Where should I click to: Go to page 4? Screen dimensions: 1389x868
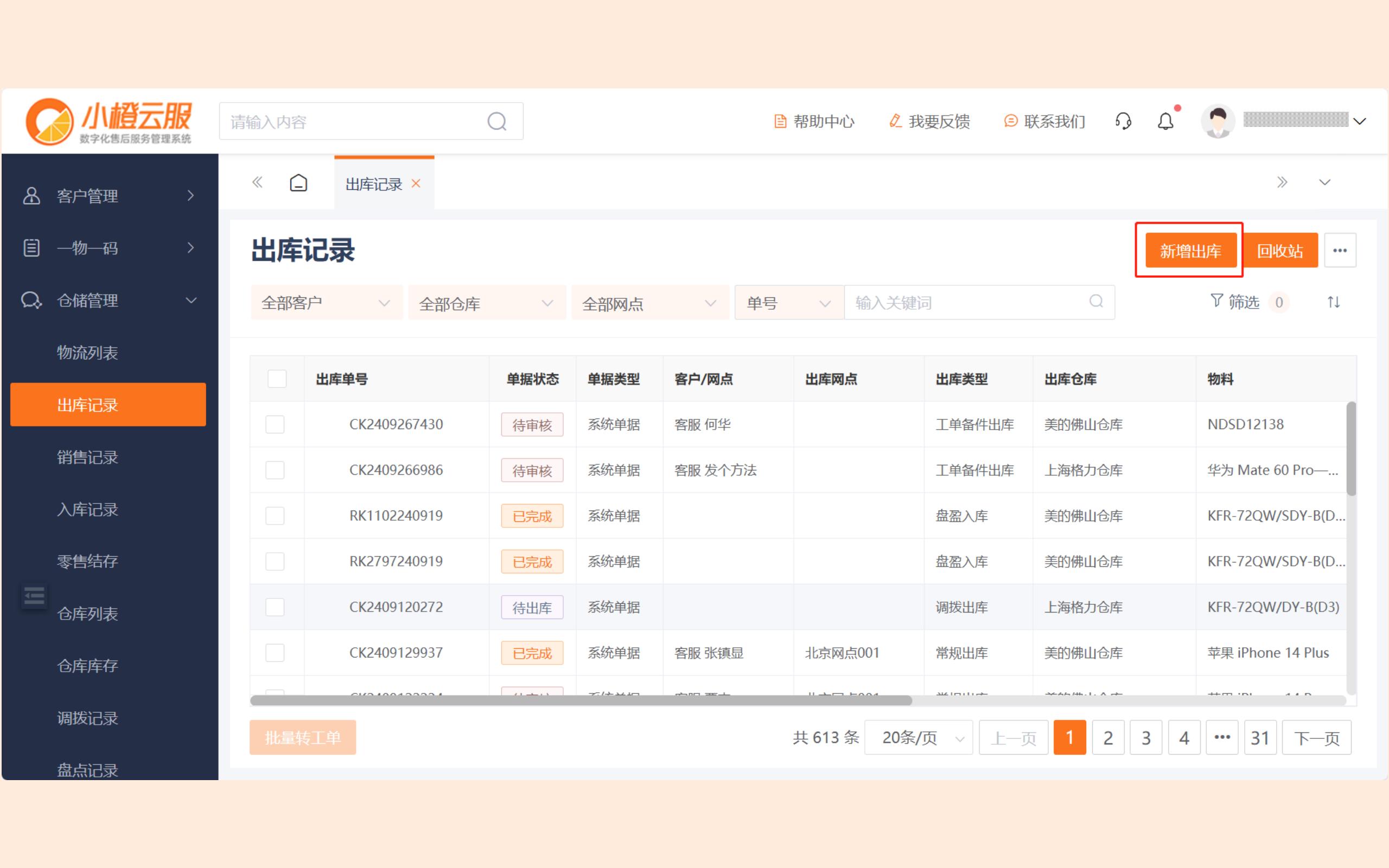tap(1184, 737)
